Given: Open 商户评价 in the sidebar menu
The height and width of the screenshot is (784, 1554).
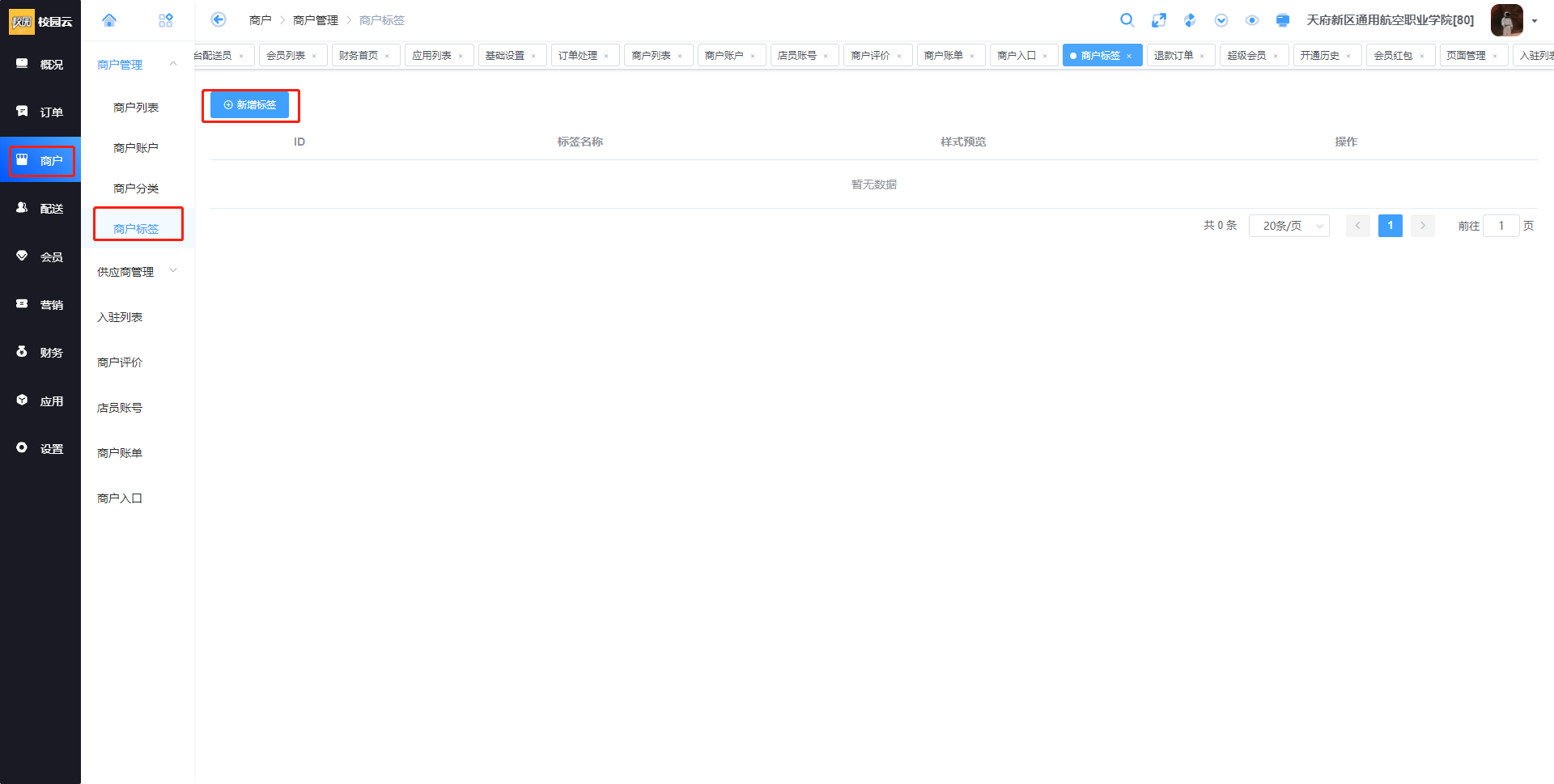Looking at the screenshot, I should click(x=120, y=362).
